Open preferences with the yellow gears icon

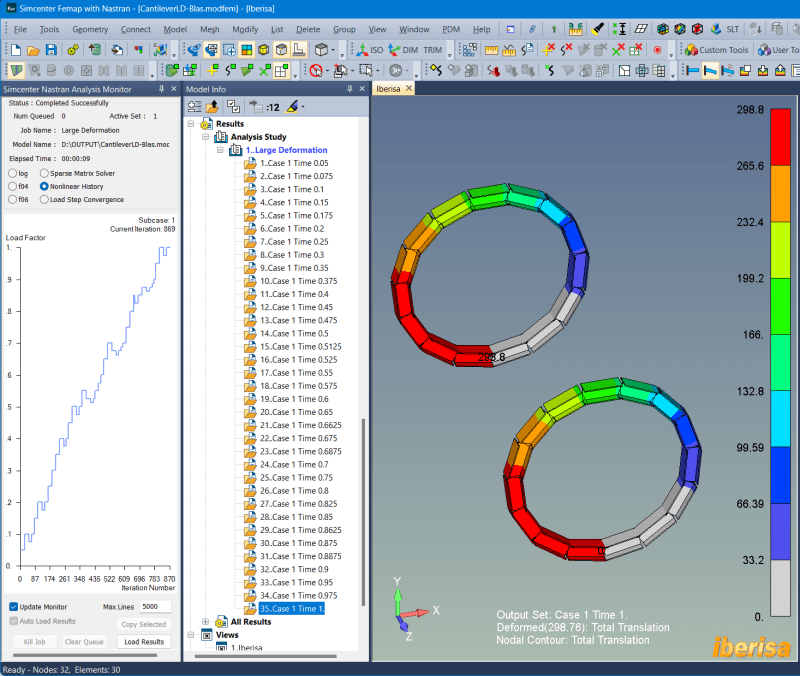(x=73, y=50)
